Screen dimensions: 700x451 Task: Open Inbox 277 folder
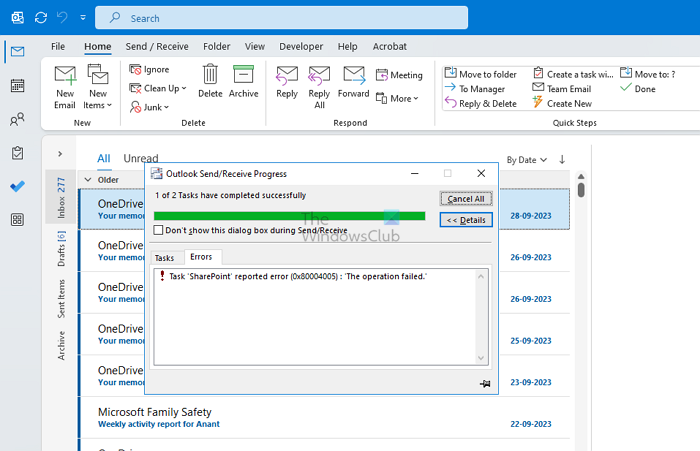tap(61, 197)
